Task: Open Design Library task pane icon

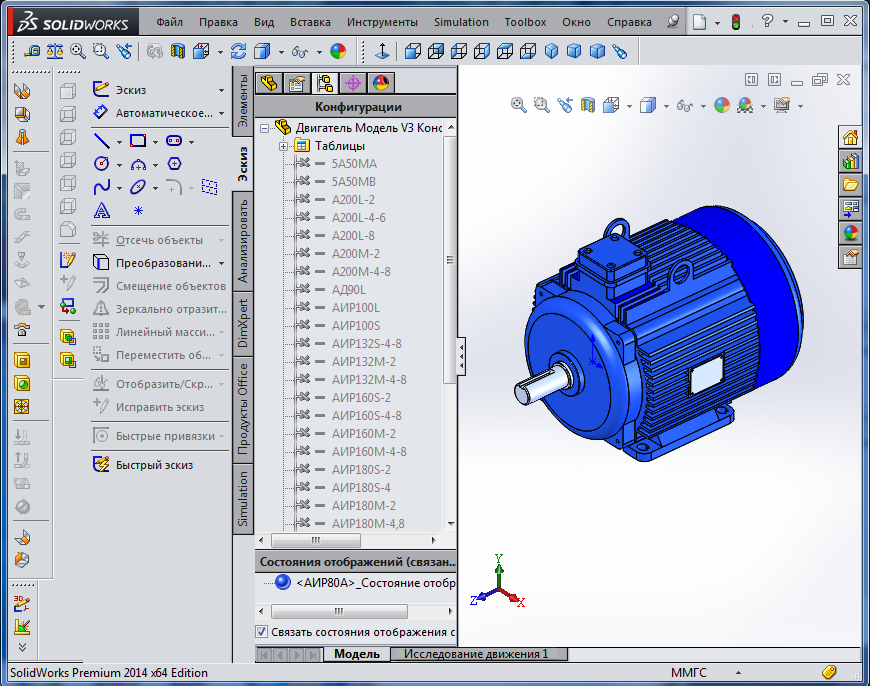Action: [x=850, y=162]
